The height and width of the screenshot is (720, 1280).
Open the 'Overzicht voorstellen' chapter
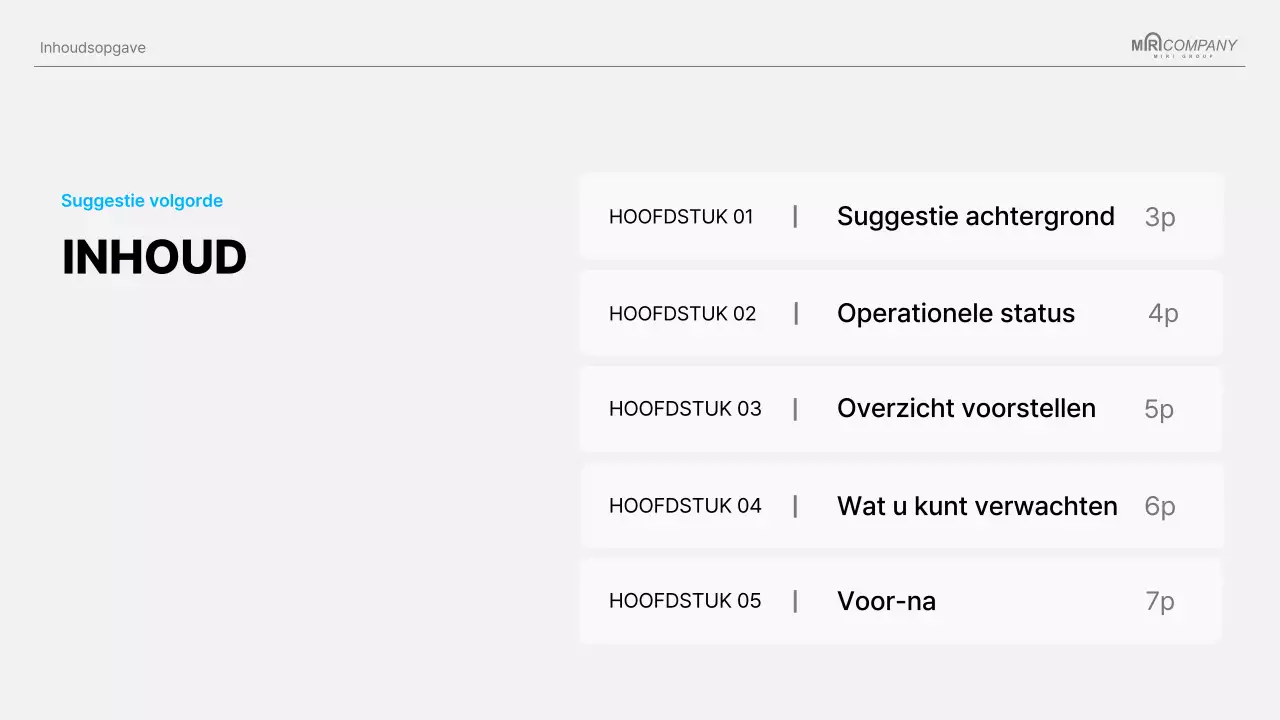point(966,409)
